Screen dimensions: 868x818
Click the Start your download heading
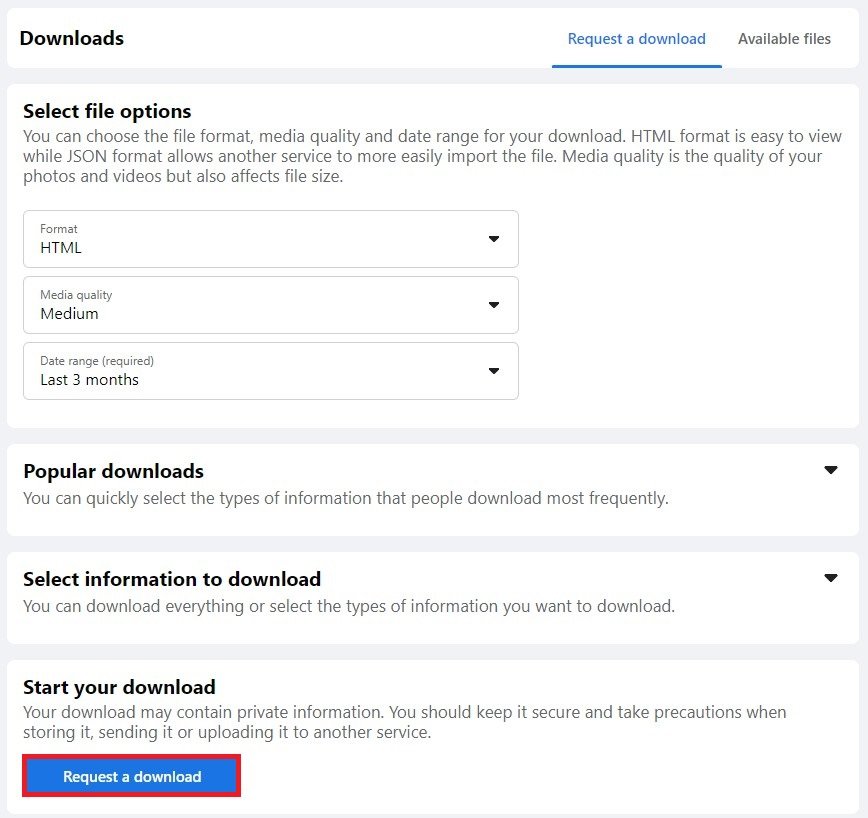click(119, 687)
